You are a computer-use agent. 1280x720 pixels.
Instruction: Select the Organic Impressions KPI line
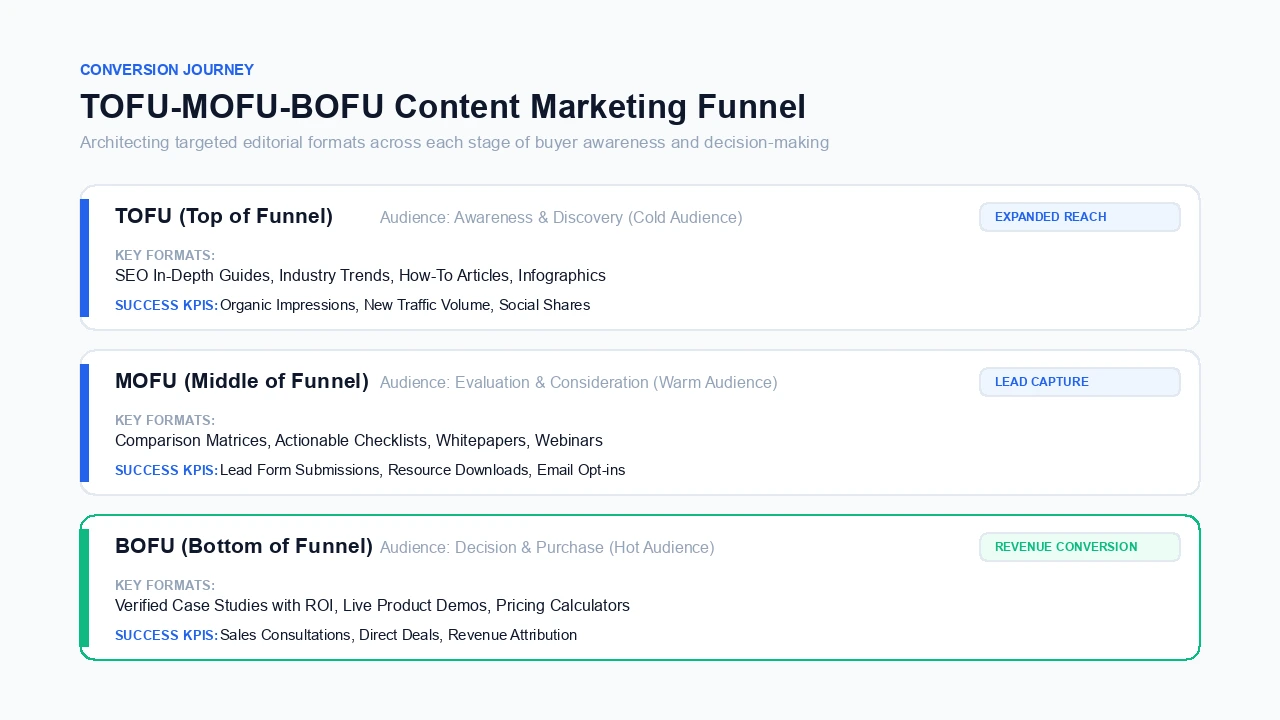[x=405, y=305]
